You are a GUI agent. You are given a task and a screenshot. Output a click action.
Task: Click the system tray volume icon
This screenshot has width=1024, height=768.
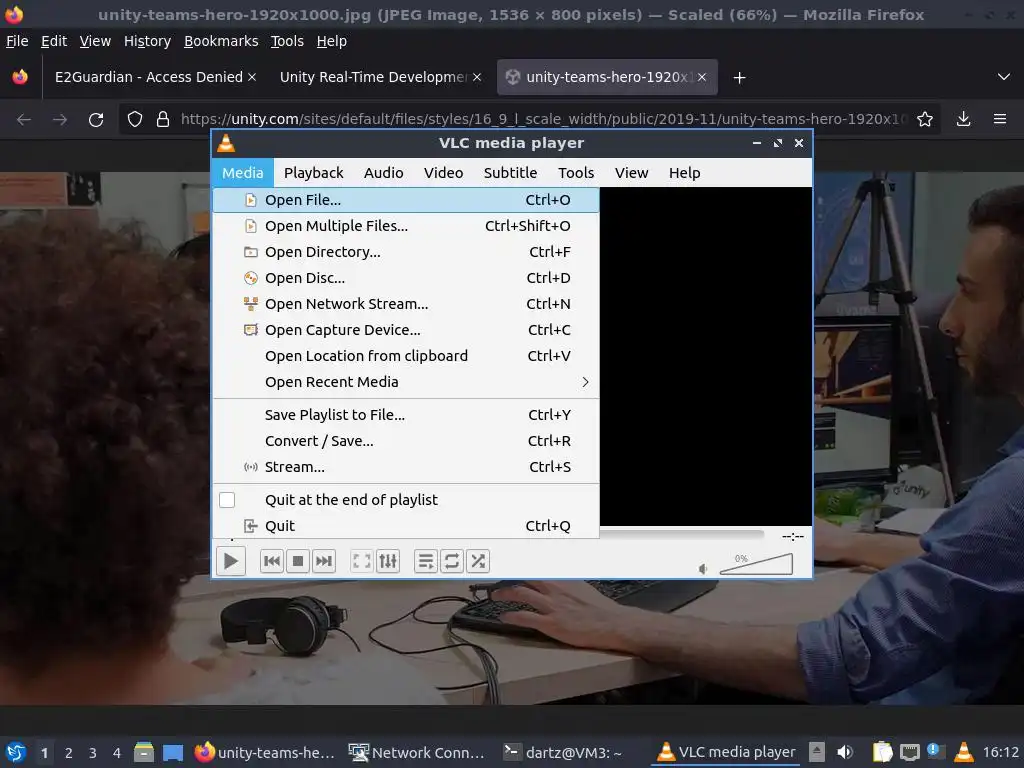[845, 752]
